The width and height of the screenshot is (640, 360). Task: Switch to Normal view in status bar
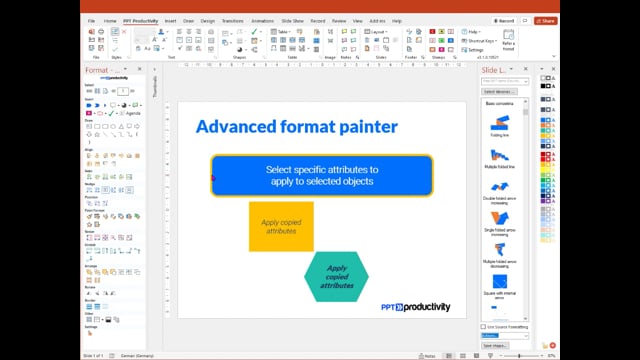point(449,356)
